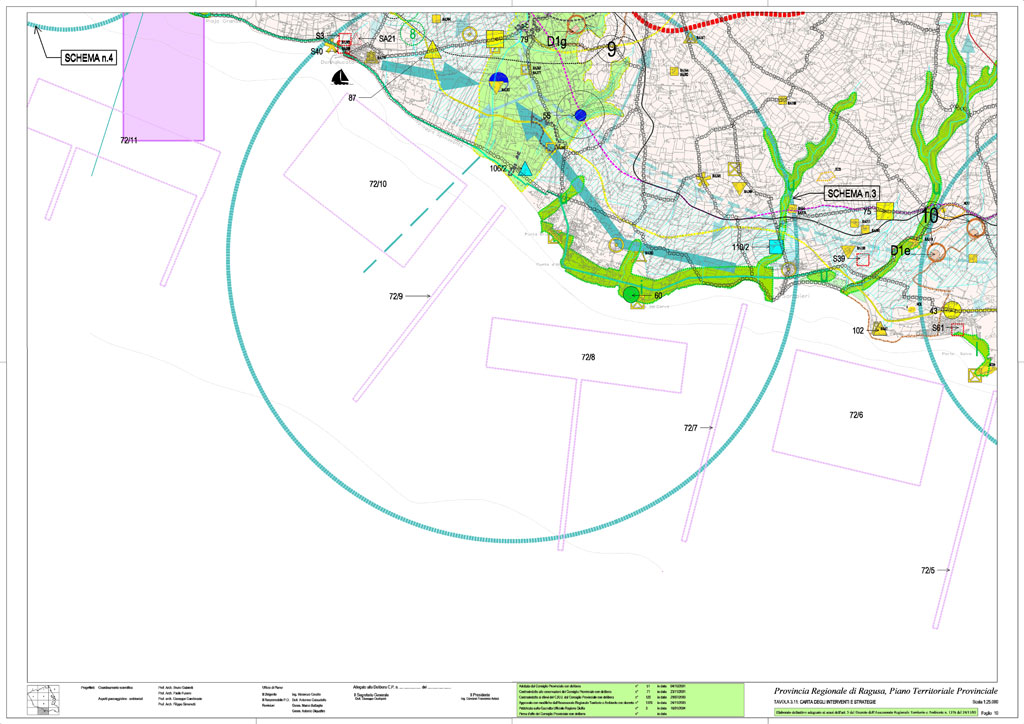Select the 72/8 sea zone label
The width and height of the screenshot is (1024, 724).
588,357
